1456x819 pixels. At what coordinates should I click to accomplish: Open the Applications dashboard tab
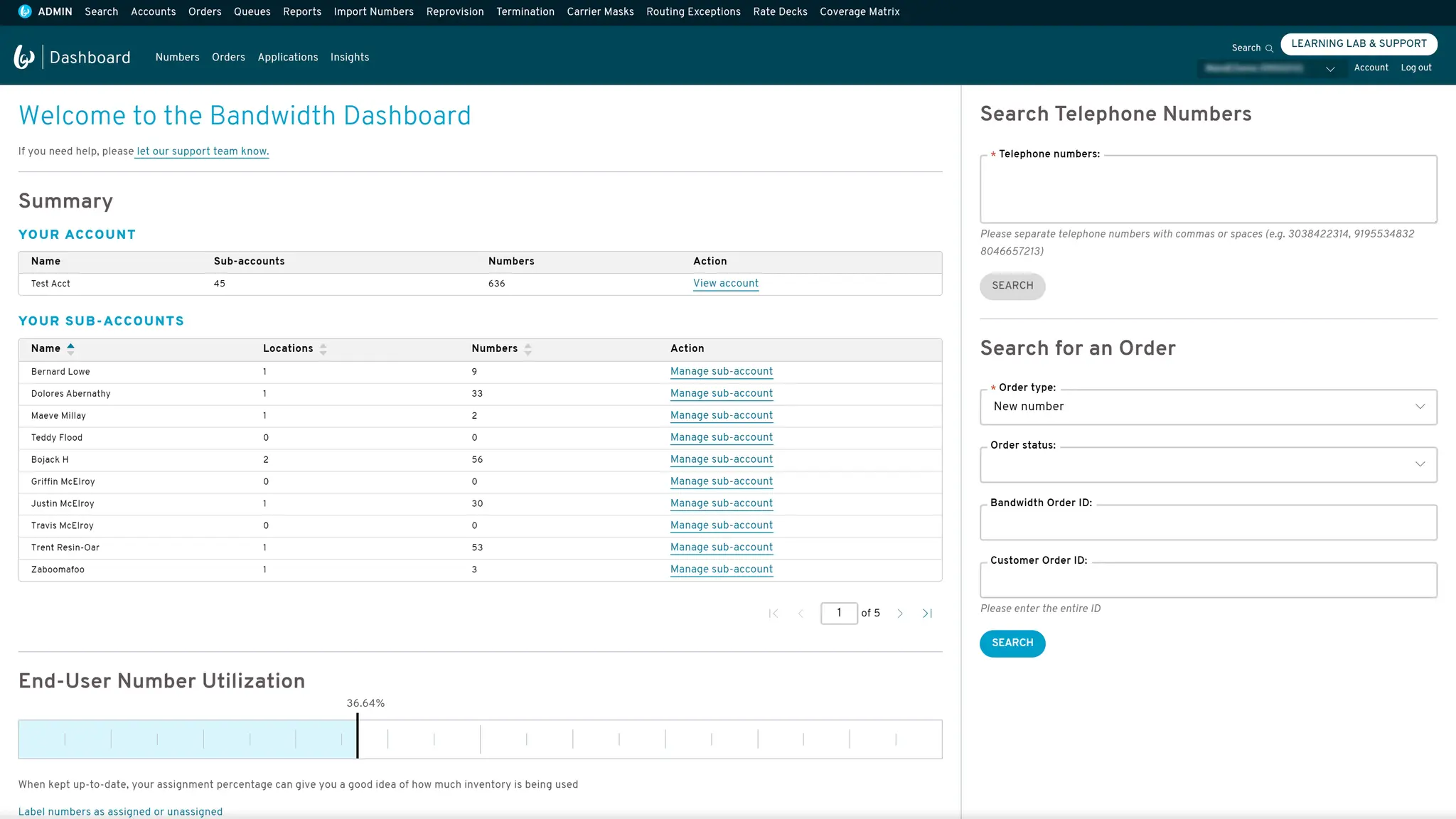288,57
